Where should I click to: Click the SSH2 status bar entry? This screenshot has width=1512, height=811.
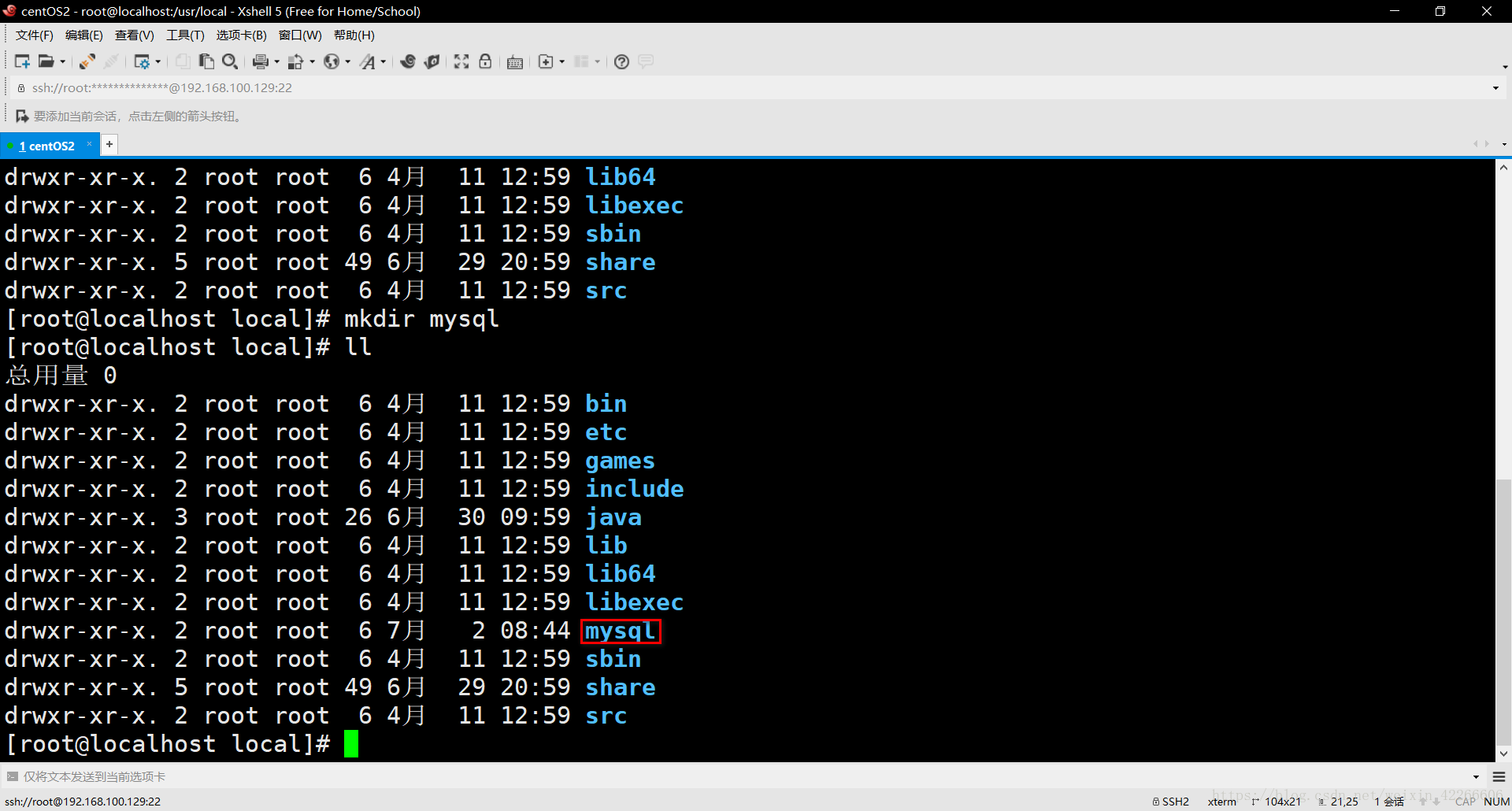[1171, 802]
